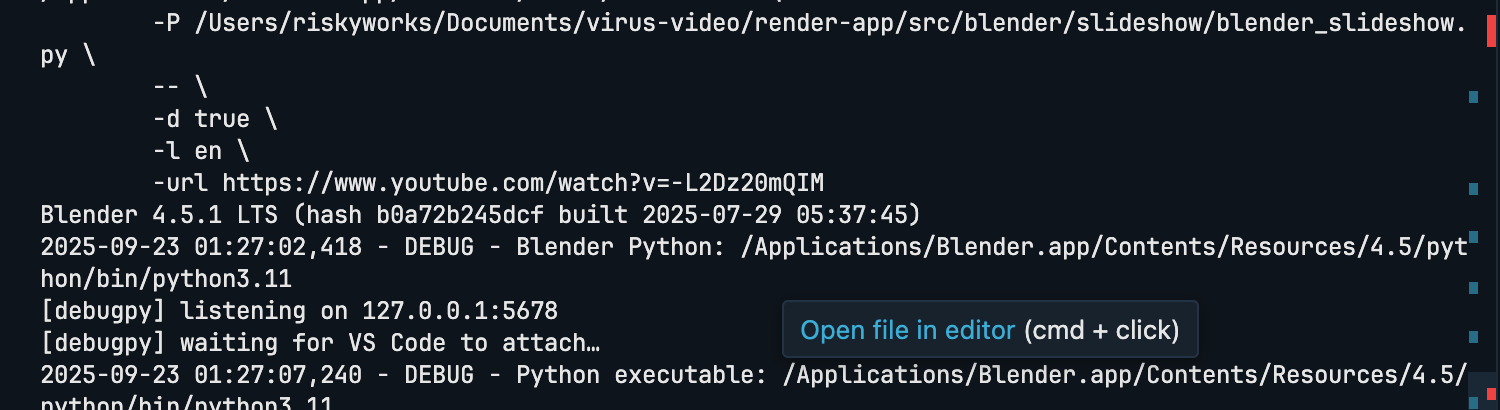Click the red overview marker at top of scrollbar
Screen dimensions: 1500x410
click(x=1491, y=31)
